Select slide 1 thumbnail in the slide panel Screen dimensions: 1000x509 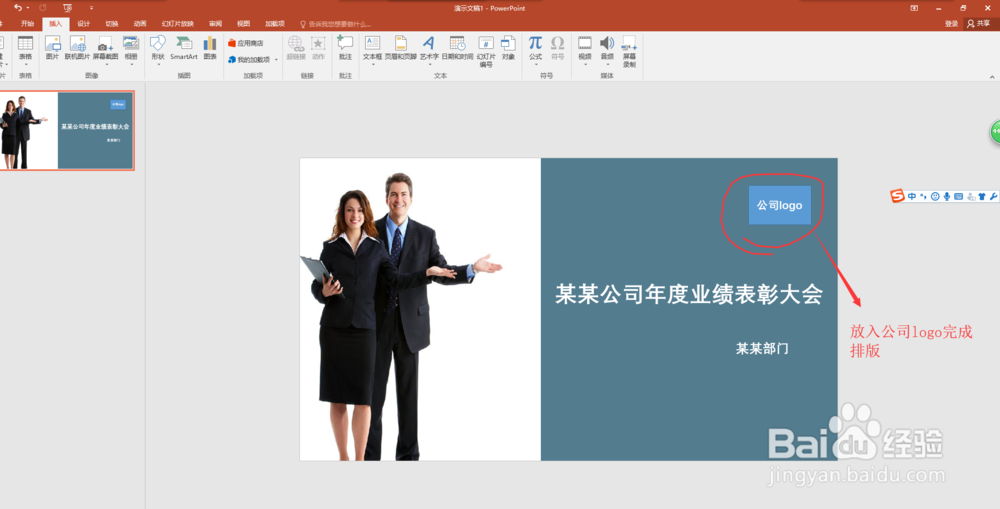pyautogui.click(x=66, y=130)
